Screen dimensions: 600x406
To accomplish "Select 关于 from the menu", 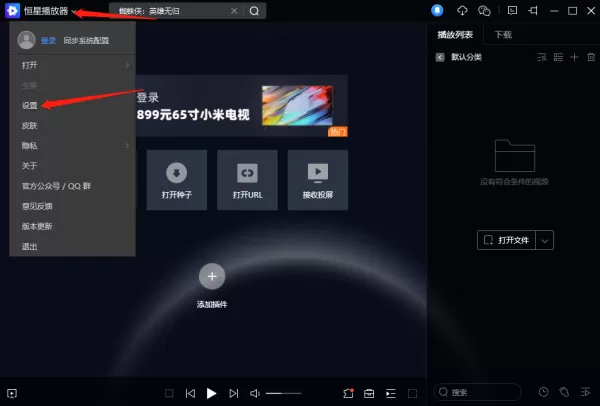I will (x=72, y=166).
